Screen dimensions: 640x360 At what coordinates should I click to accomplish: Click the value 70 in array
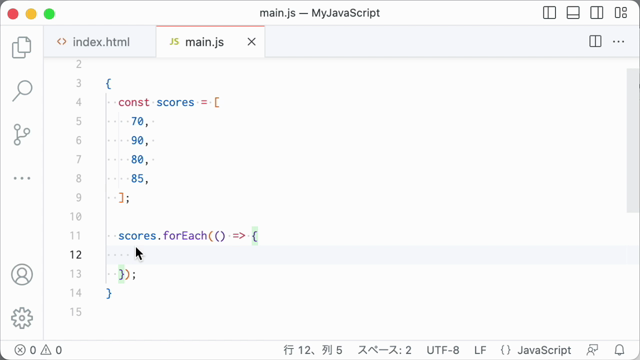(137, 121)
